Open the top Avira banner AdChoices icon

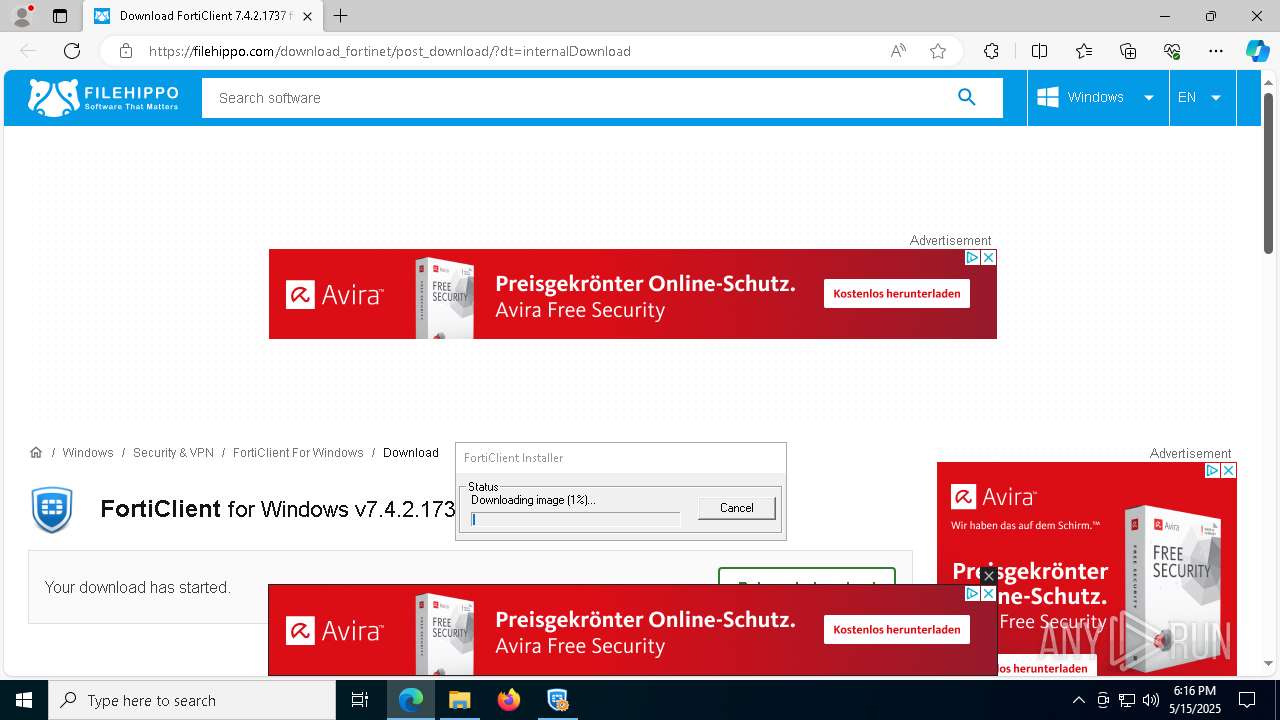[972, 257]
